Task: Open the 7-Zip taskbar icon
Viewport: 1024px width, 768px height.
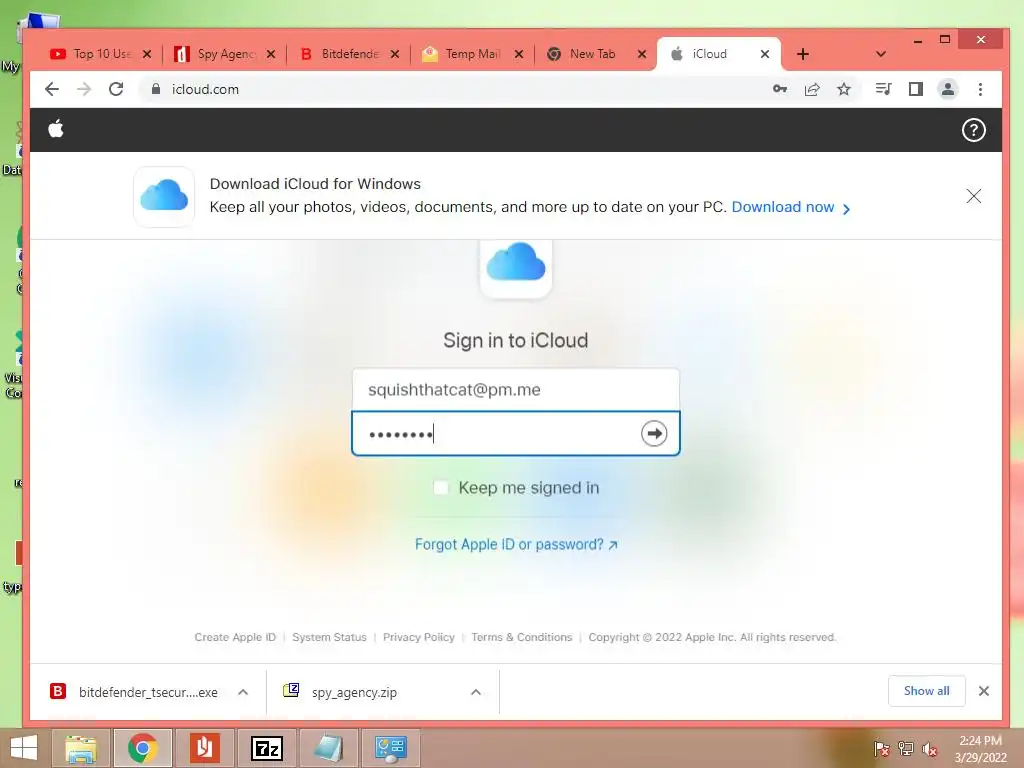Action: coord(267,748)
